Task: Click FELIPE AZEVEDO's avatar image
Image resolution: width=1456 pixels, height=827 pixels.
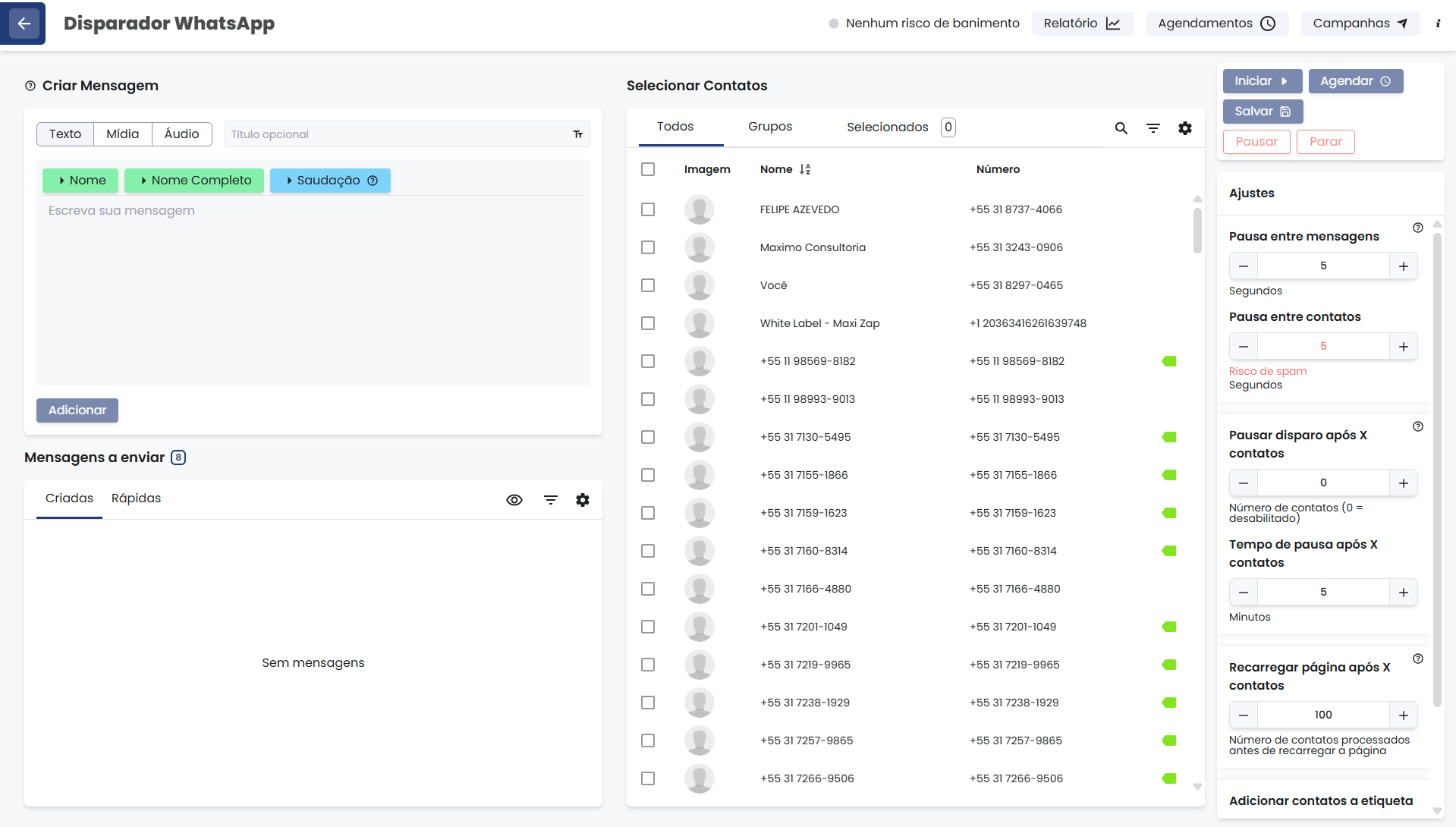Action: [700, 209]
